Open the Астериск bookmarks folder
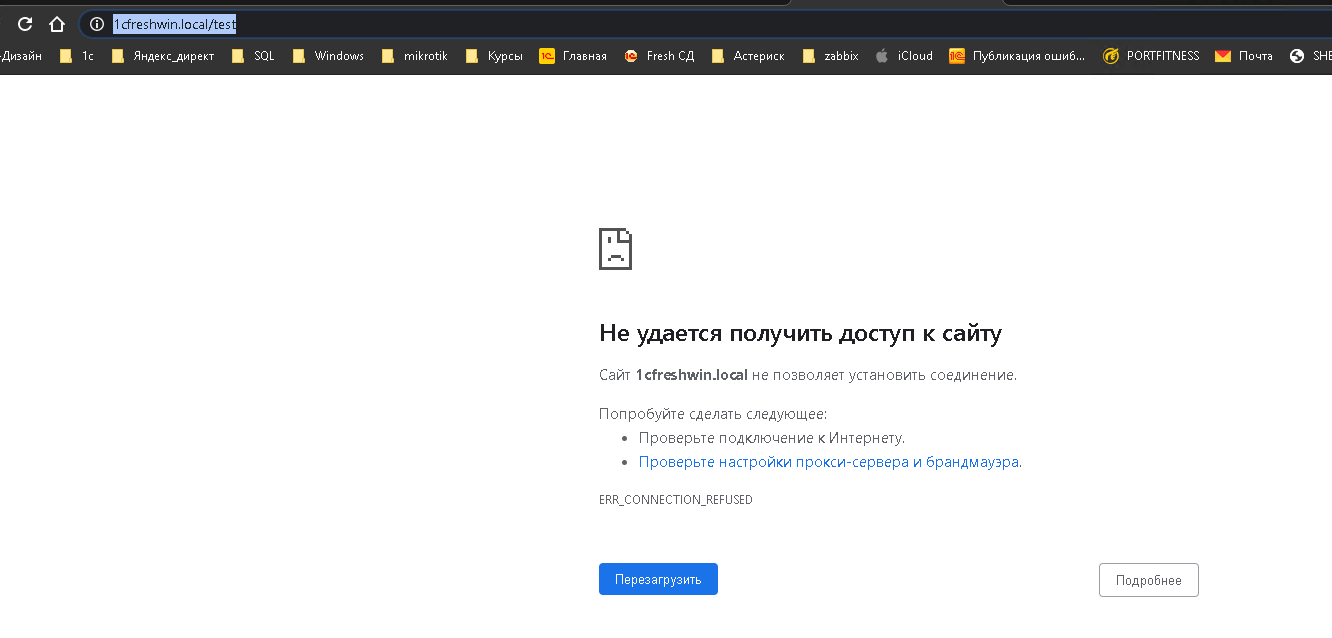Image resolution: width=1332 pixels, height=638 pixels. click(748, 56)
